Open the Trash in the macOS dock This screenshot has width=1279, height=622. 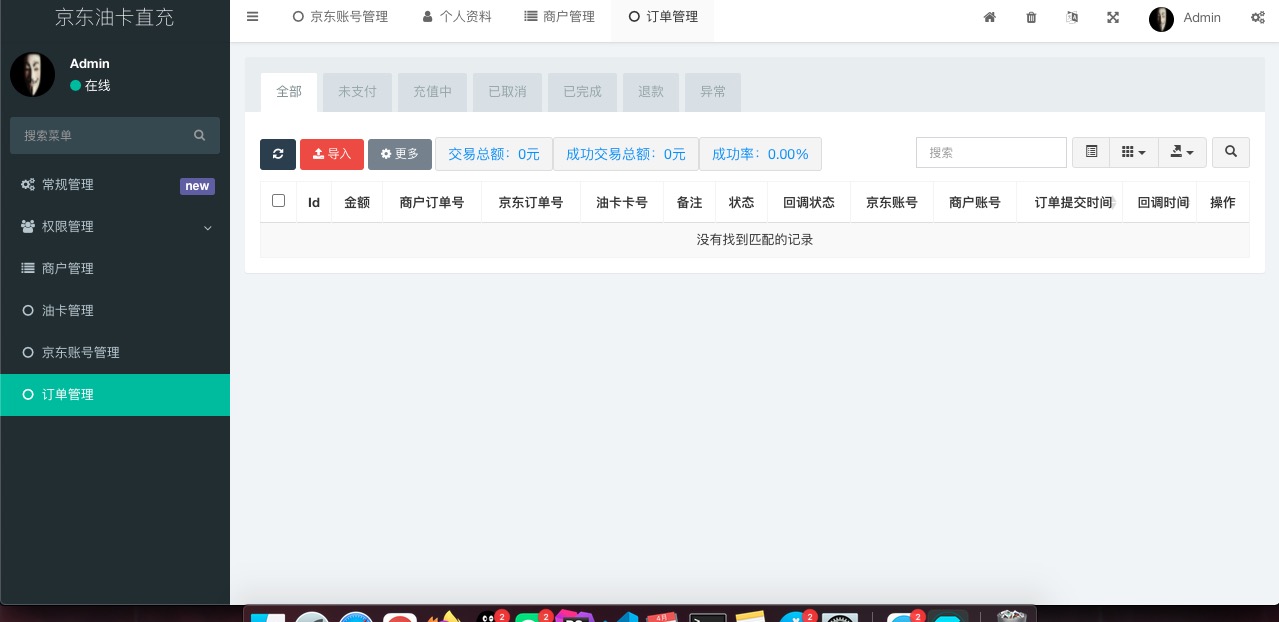1012,617
